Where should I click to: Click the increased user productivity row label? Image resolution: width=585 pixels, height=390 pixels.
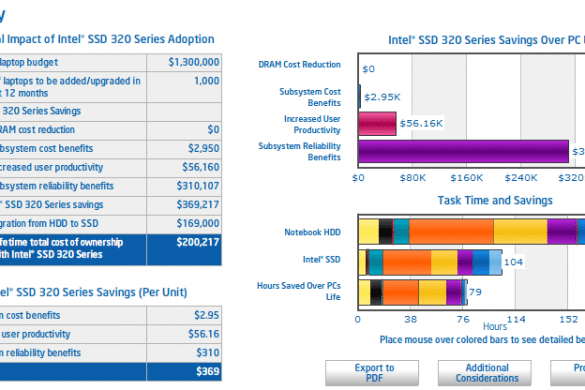pos(50,167)
